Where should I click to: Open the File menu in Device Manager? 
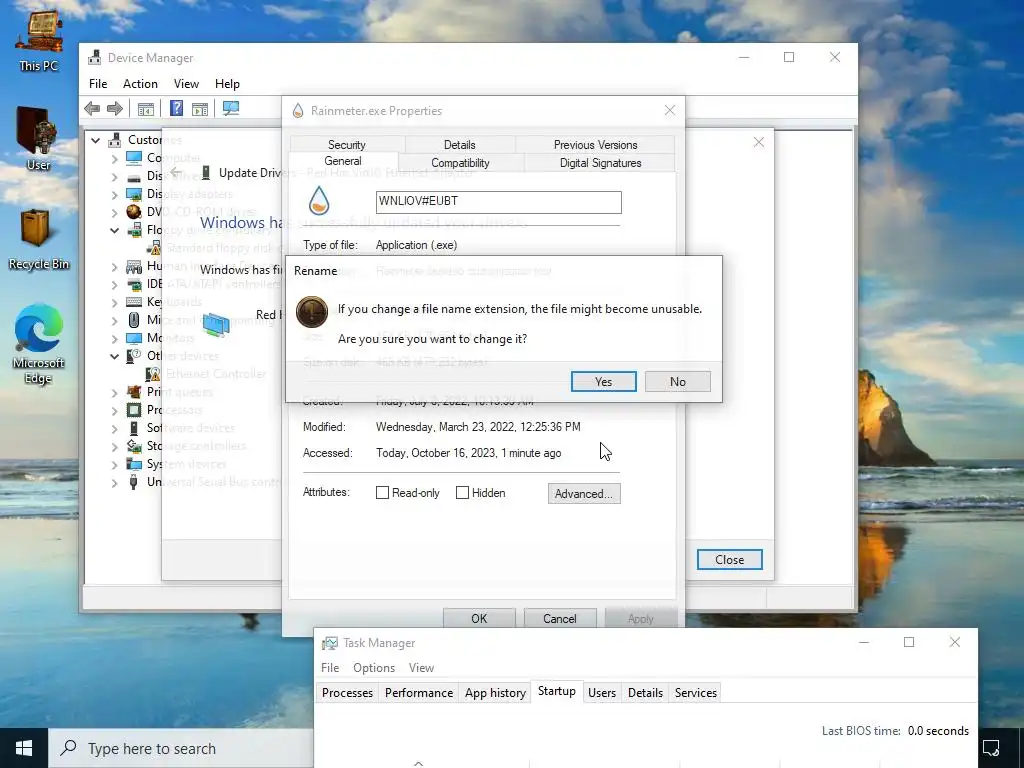coord(98,84)
